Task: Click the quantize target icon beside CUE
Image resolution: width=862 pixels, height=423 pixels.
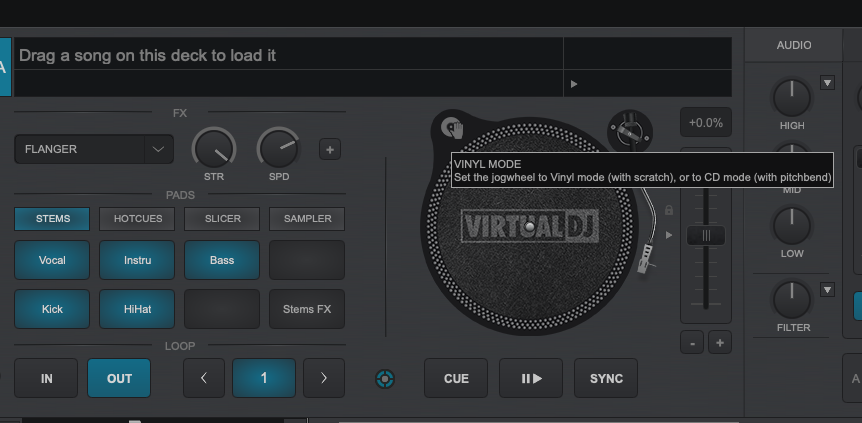Action: (x=385, y=378)
